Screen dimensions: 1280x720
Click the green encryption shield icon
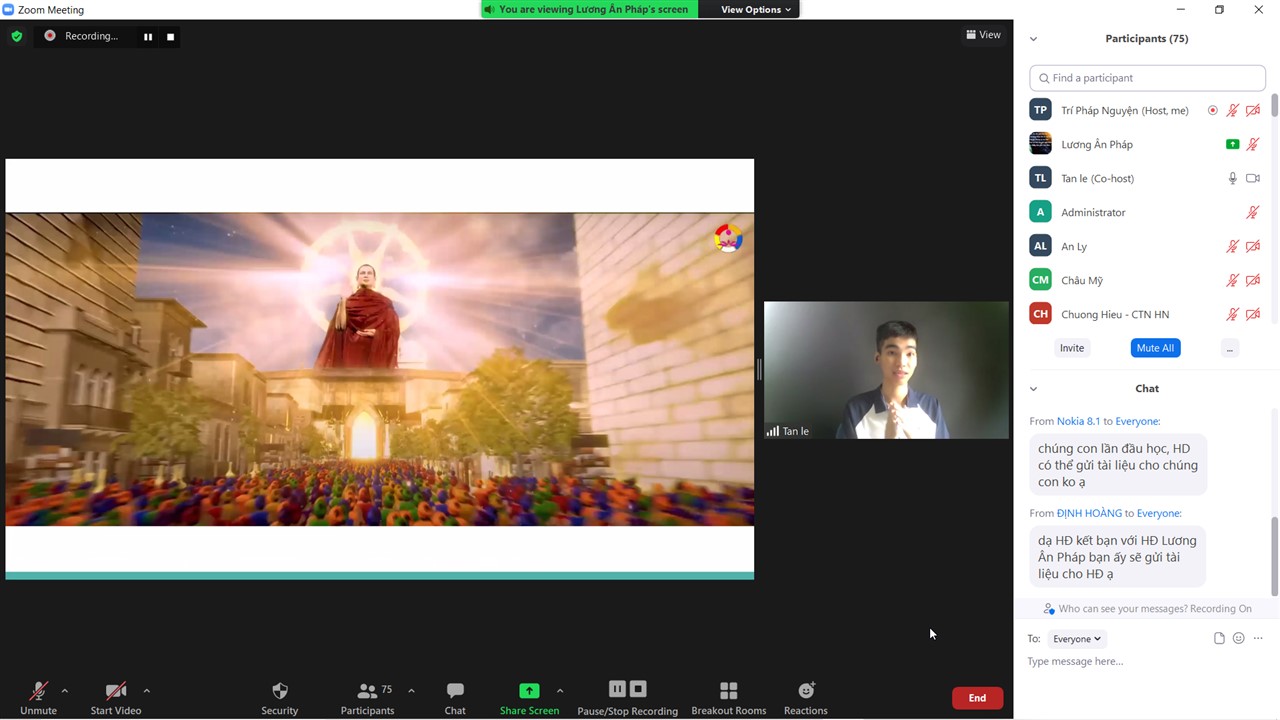click(x=17, y=36)
